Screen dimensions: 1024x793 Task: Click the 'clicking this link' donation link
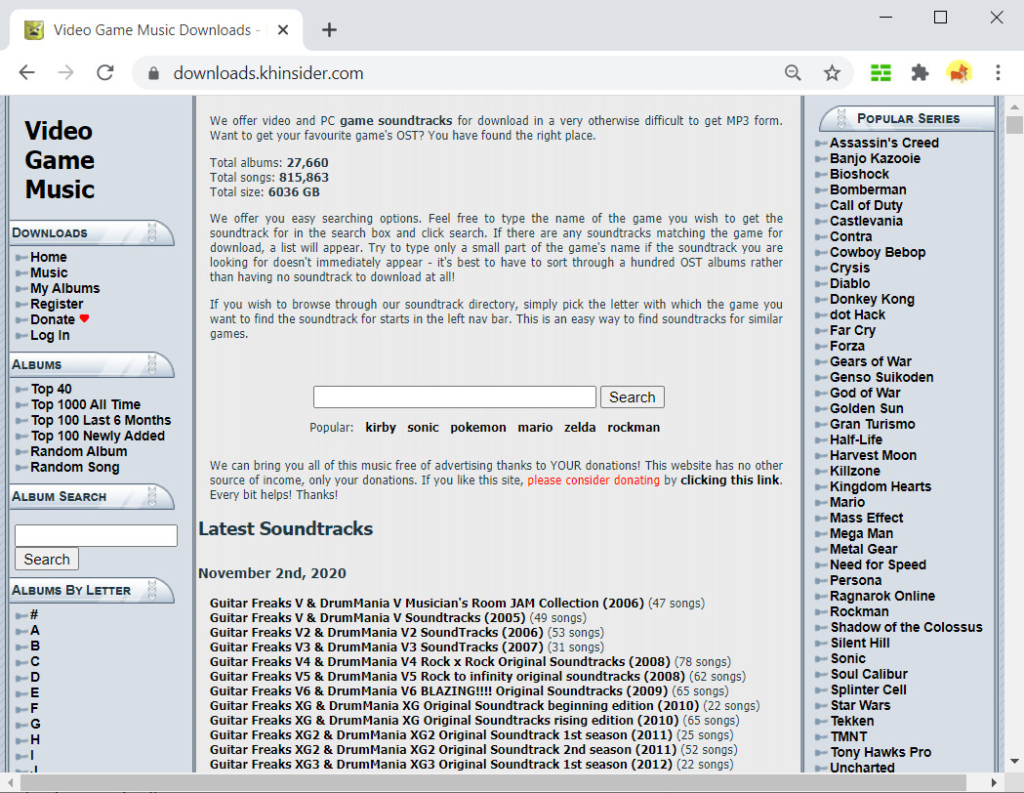tap(730, 480)
